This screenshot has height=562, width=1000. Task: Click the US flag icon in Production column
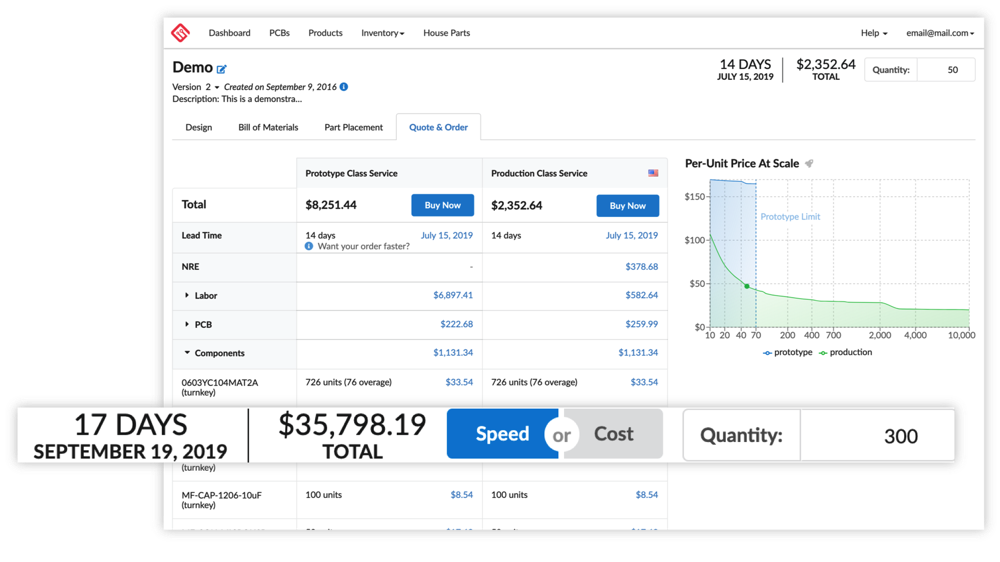point(653,173)
